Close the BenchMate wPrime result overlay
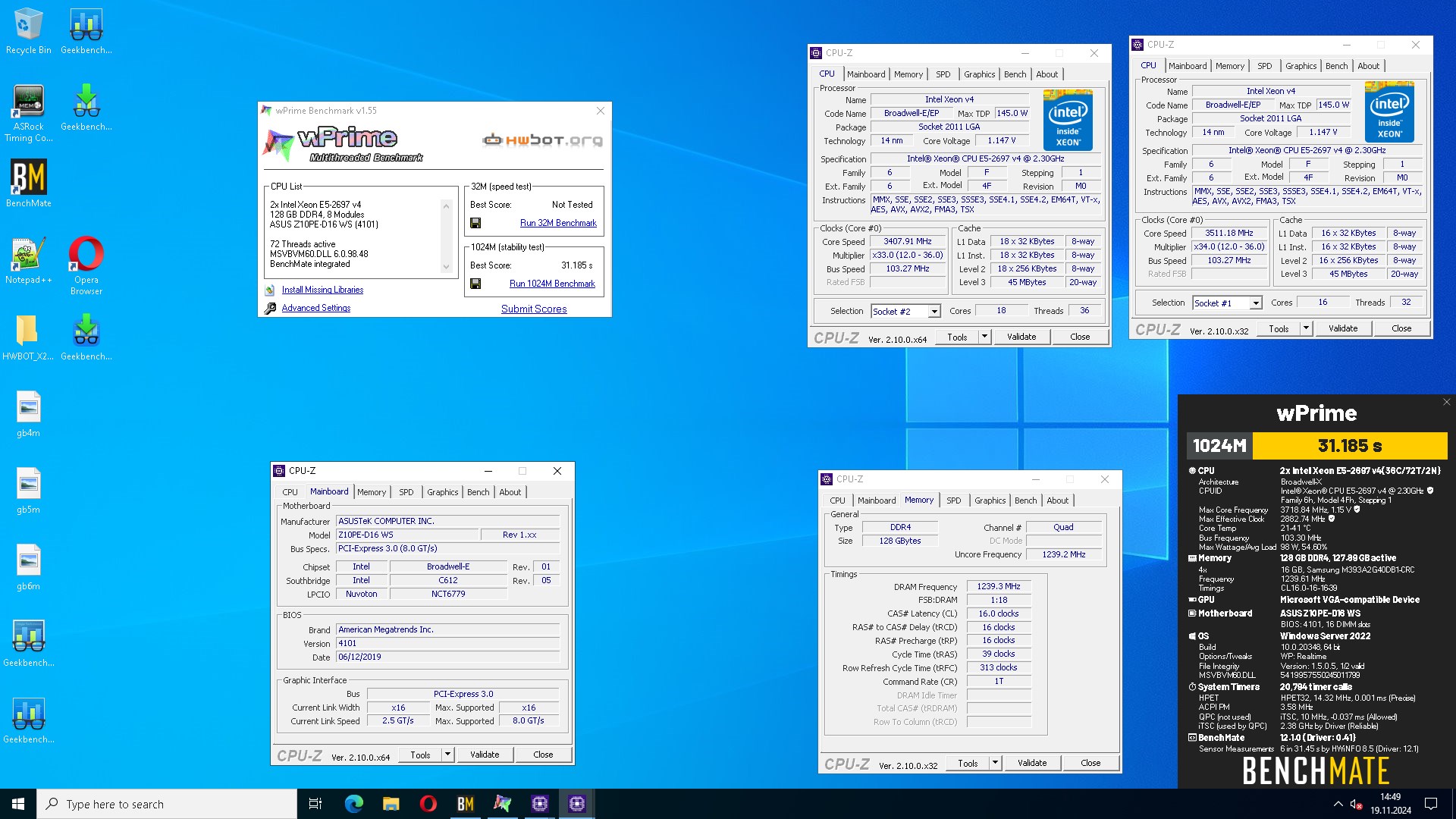Screen dimensions: 1456x819 click(1446, 402)
